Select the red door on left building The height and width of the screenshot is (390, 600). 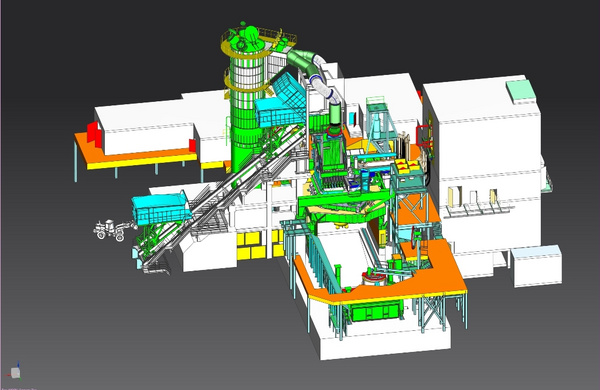click(x=94, y=135)
